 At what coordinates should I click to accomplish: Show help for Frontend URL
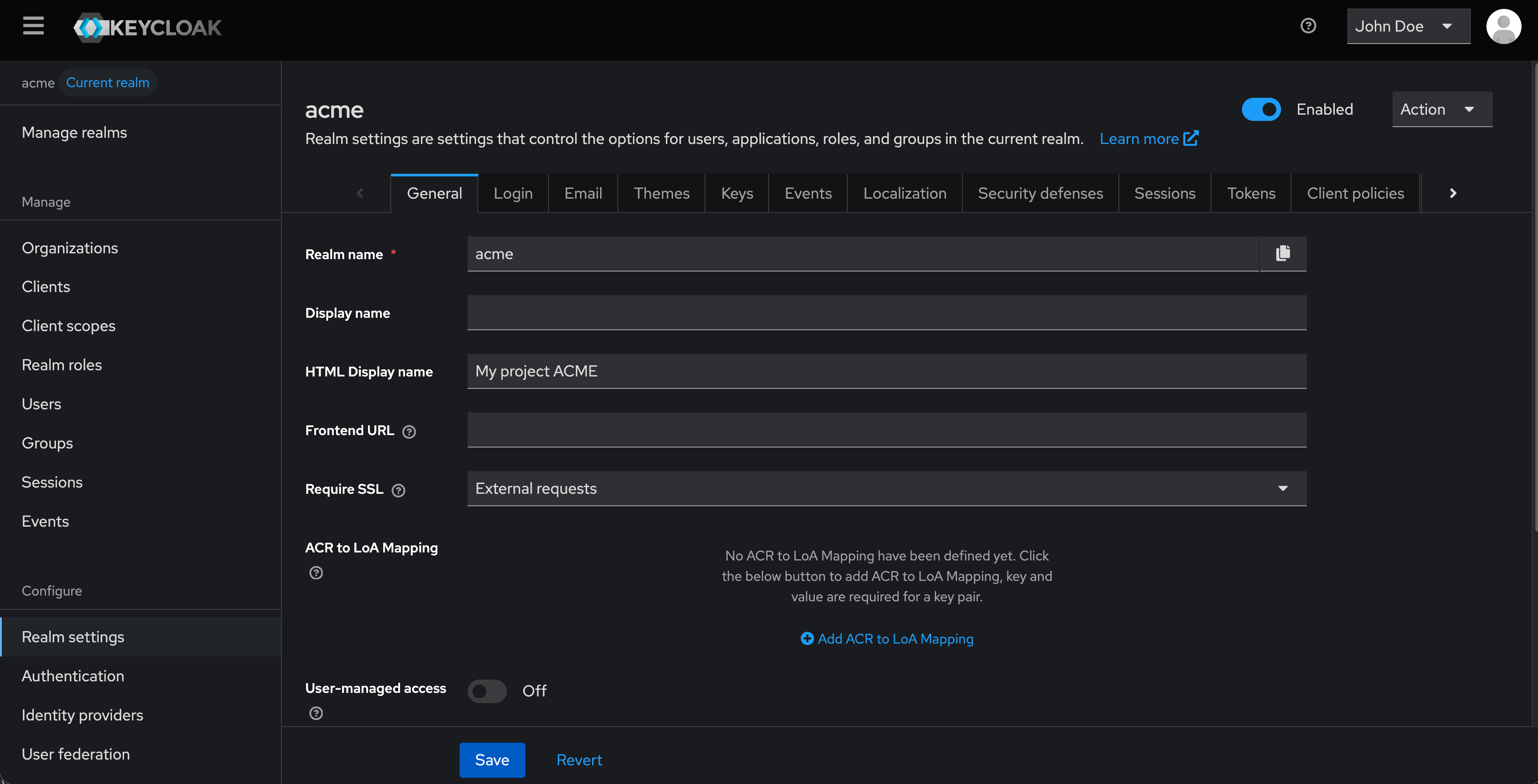click(x=409, y=431)
